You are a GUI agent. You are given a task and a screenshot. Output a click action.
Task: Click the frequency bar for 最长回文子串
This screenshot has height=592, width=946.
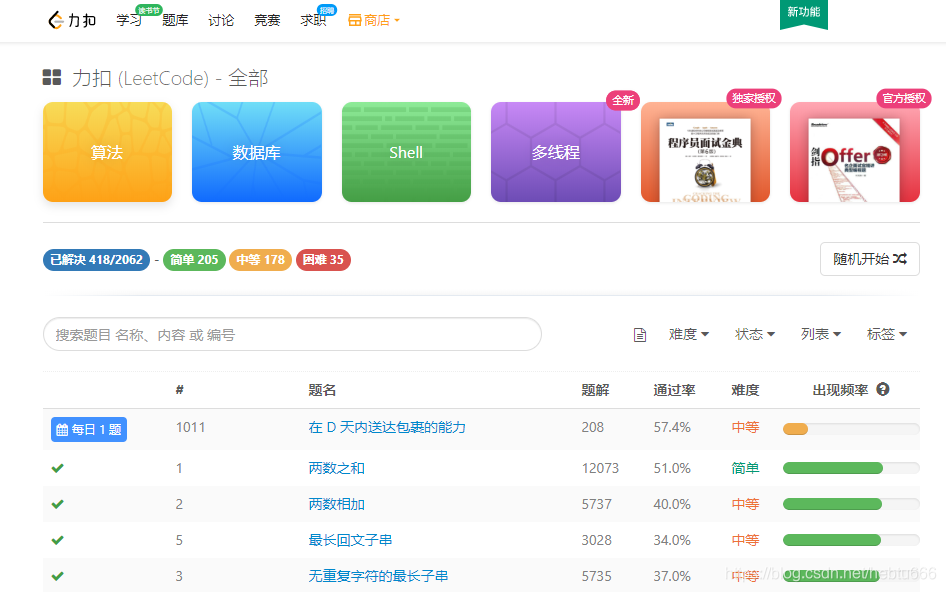pyautogui.click(x=851, y=540)
